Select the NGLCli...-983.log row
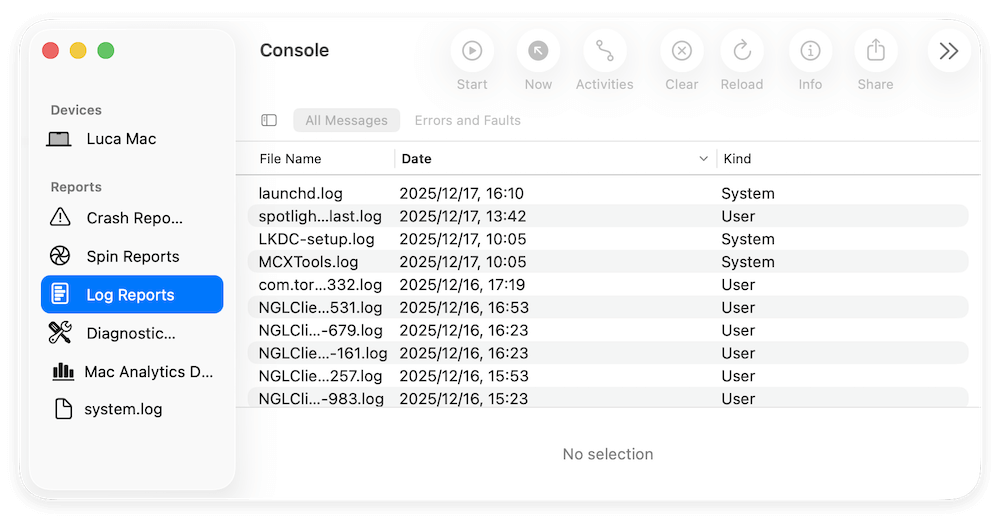Image resolution: width=1000 pixels, height=519 pixels. click(x=608, y=398)
